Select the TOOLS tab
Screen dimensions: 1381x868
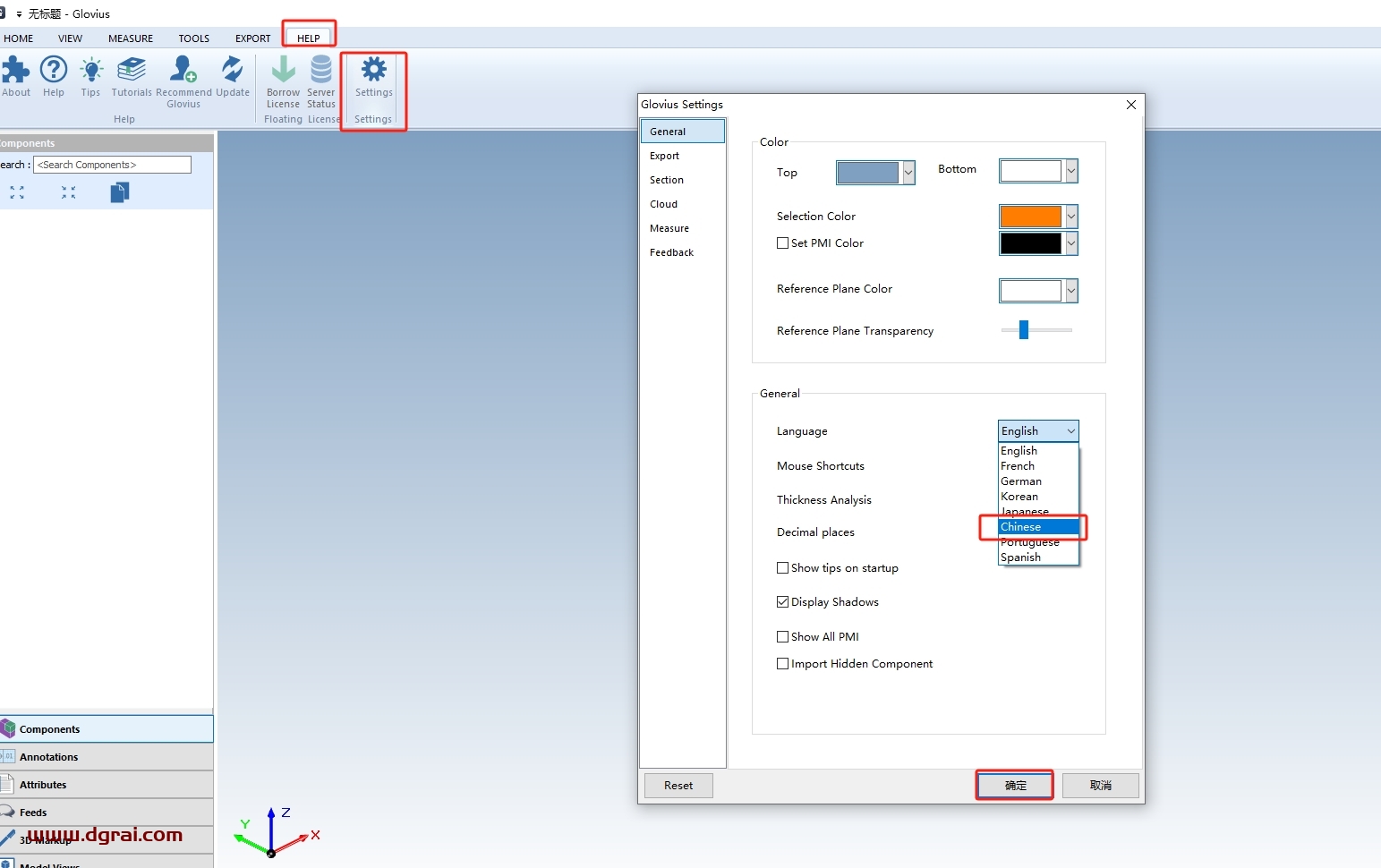point(193,38)
